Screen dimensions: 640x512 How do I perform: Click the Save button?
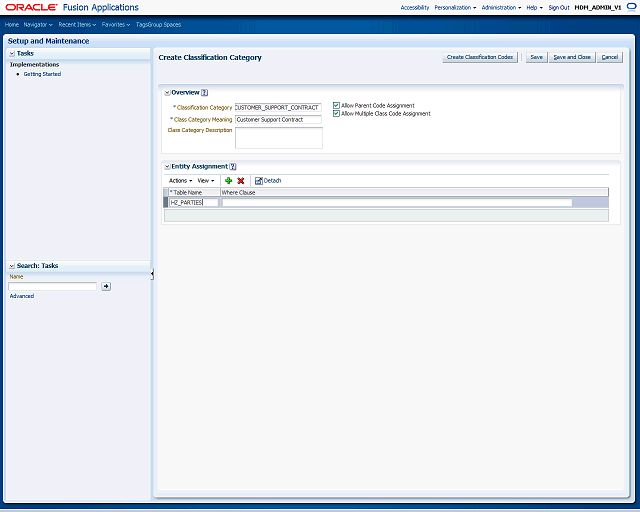(536, 57)
